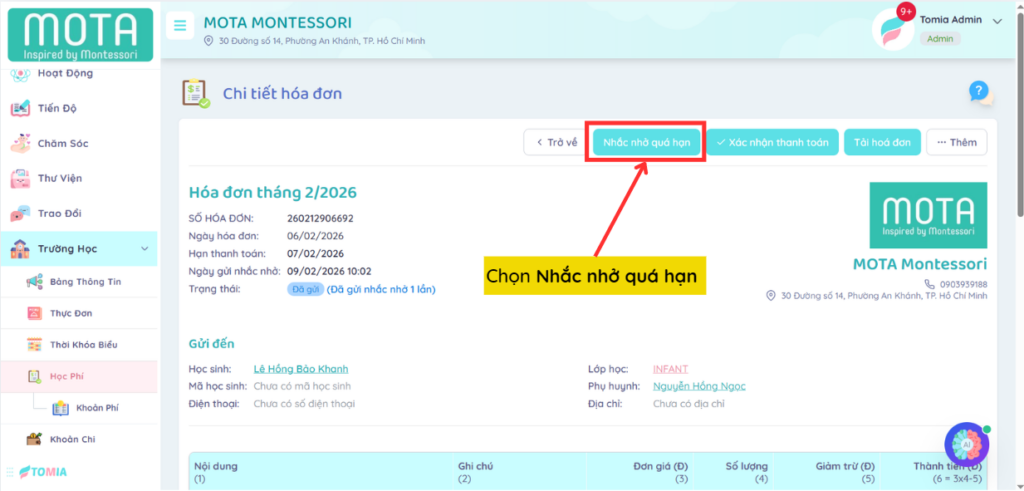The width and height of the screenshot is (1024, 491).
Task: Click the hamburger menu icon
Action: [180, 26]
